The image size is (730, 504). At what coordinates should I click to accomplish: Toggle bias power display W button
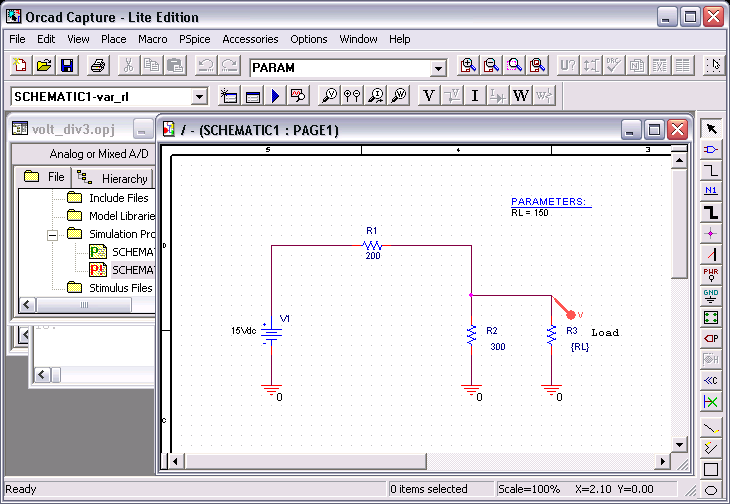point(520,96)
